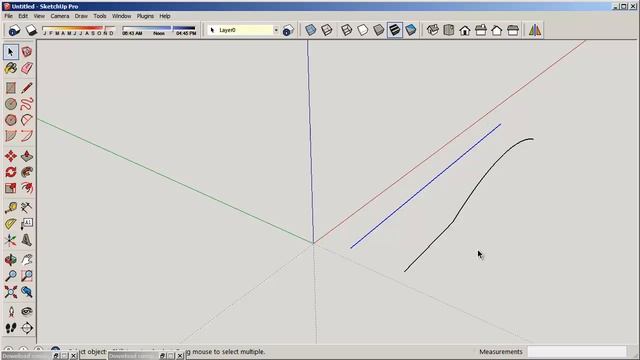The width and height of the screenshot is (640, 360).
Task: Toggle X-ray face style
Action: point(311,30)
